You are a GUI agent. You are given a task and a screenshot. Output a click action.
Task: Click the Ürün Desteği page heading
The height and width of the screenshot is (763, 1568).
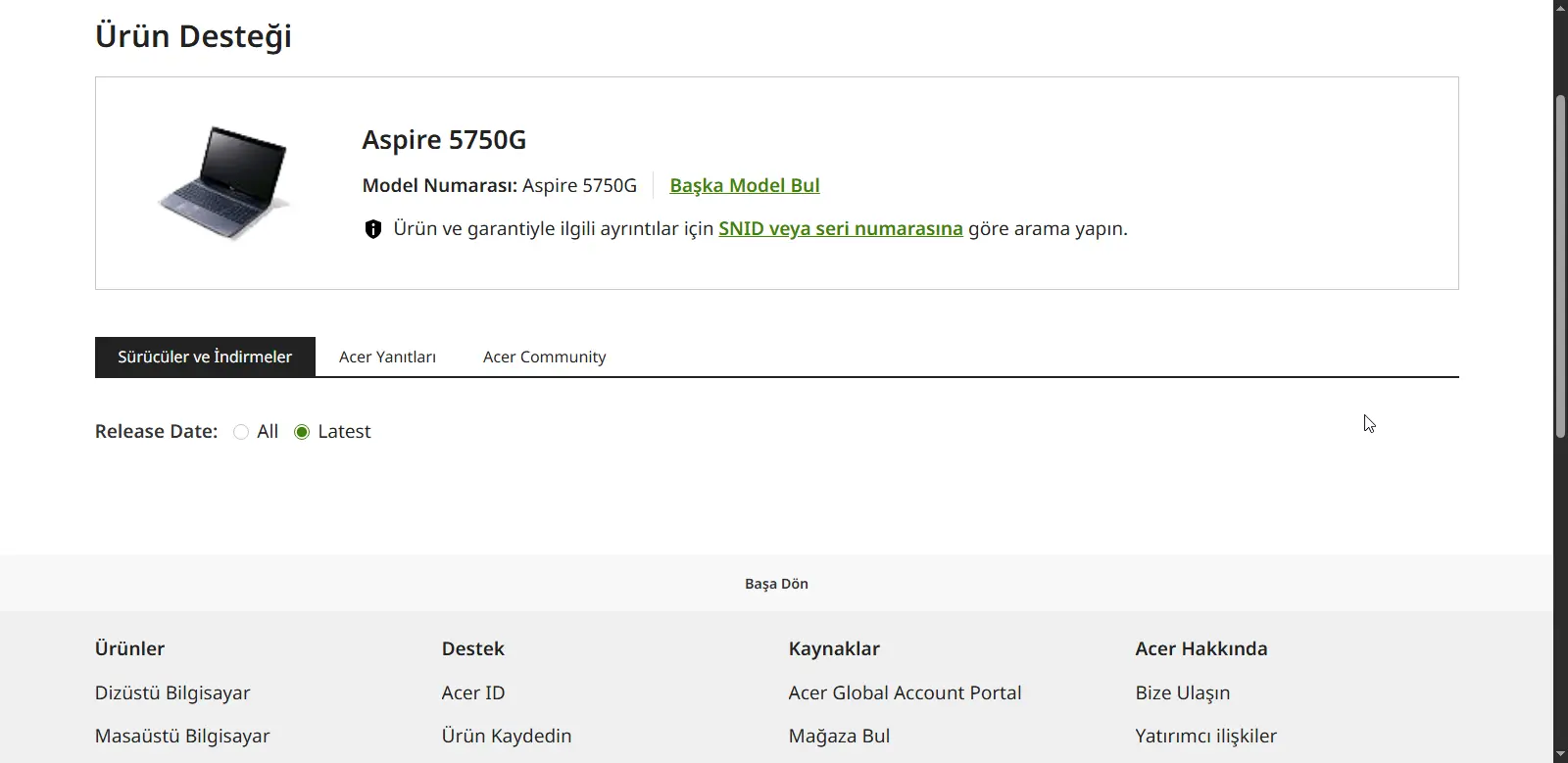click(193, 36)
